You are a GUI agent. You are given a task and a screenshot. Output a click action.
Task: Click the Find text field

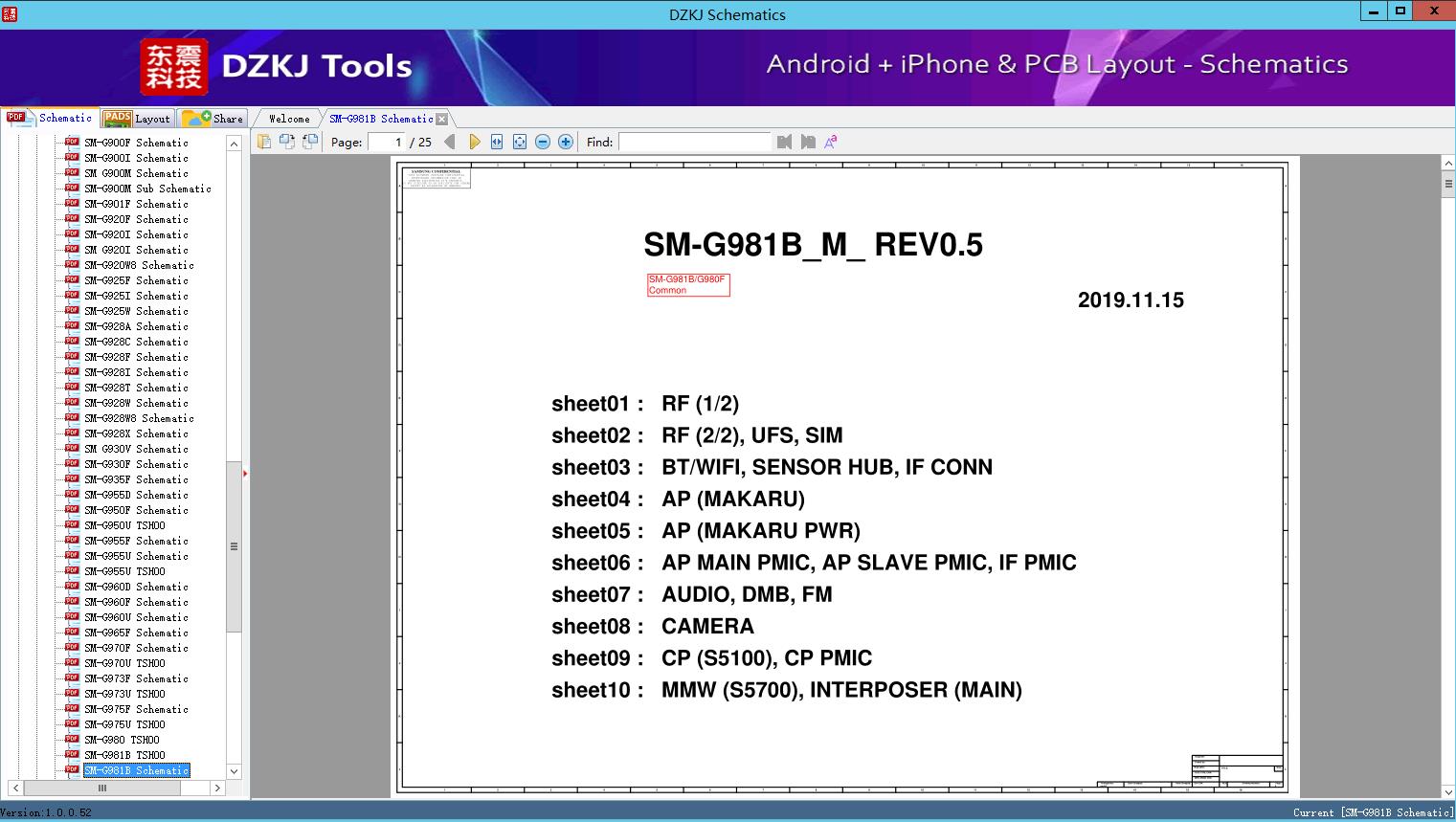pyautogui.click(x=694, y=142)
